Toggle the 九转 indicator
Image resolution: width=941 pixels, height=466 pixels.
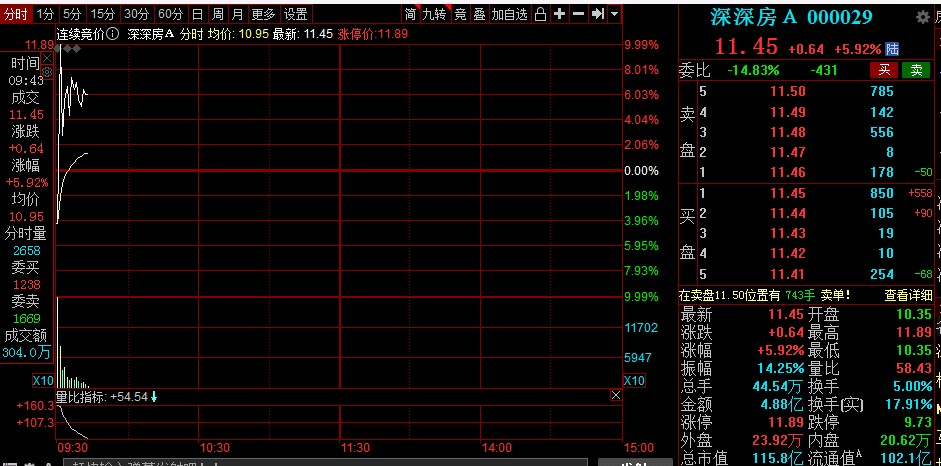[x=434, y=14]
